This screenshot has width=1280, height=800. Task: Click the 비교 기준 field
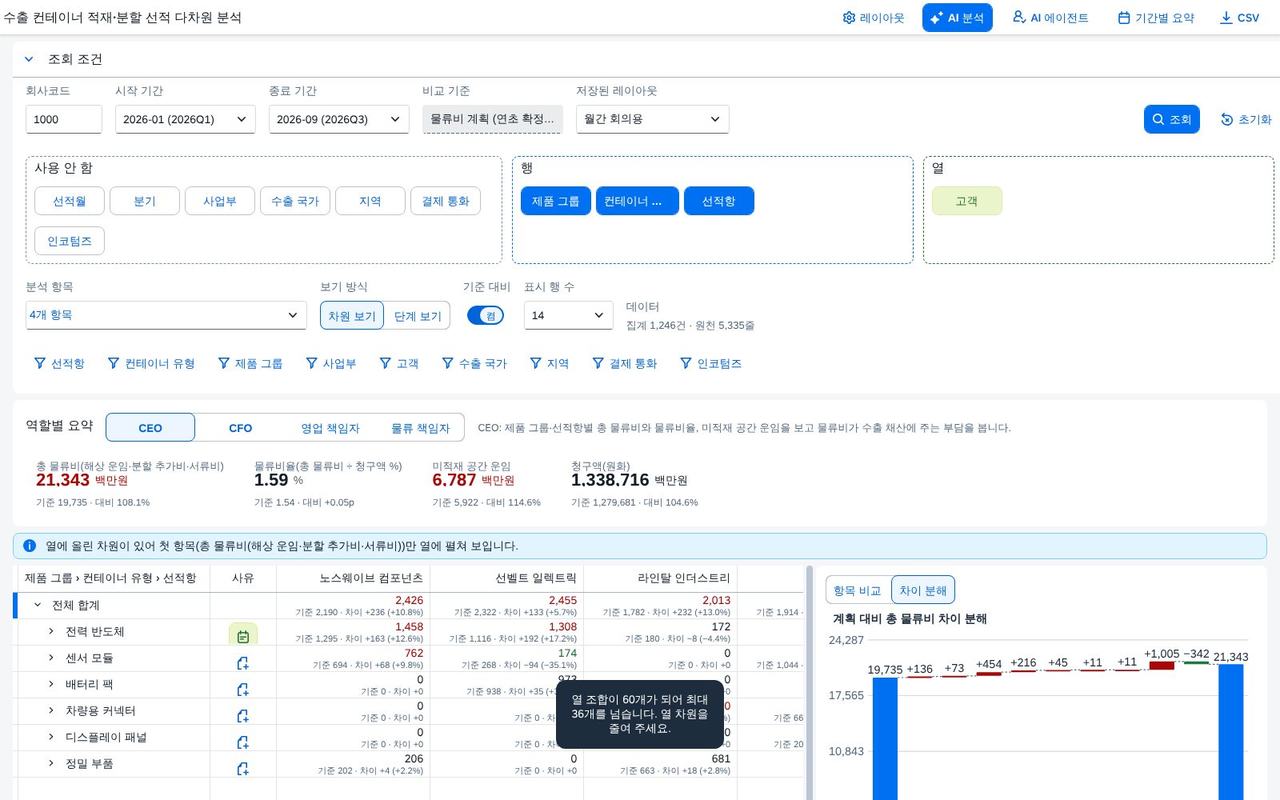(492, 119)
